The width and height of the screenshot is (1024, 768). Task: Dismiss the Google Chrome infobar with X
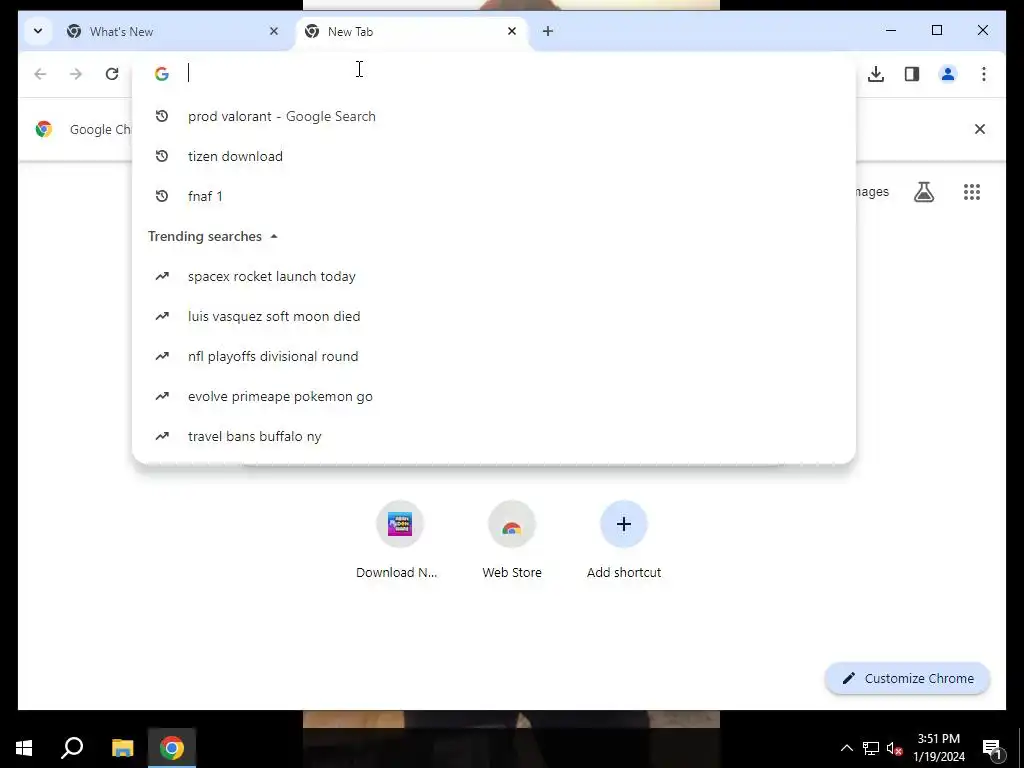pos(980,129)
